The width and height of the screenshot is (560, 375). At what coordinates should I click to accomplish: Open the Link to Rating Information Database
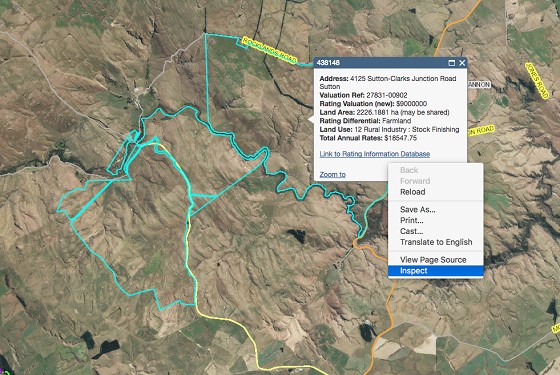pyautogui.click(x=375, y=154)
